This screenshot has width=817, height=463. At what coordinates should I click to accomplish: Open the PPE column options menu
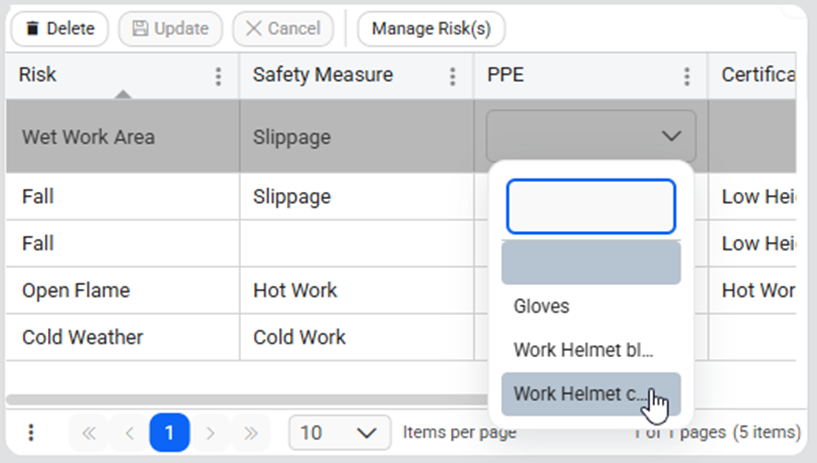pos(687,77)
